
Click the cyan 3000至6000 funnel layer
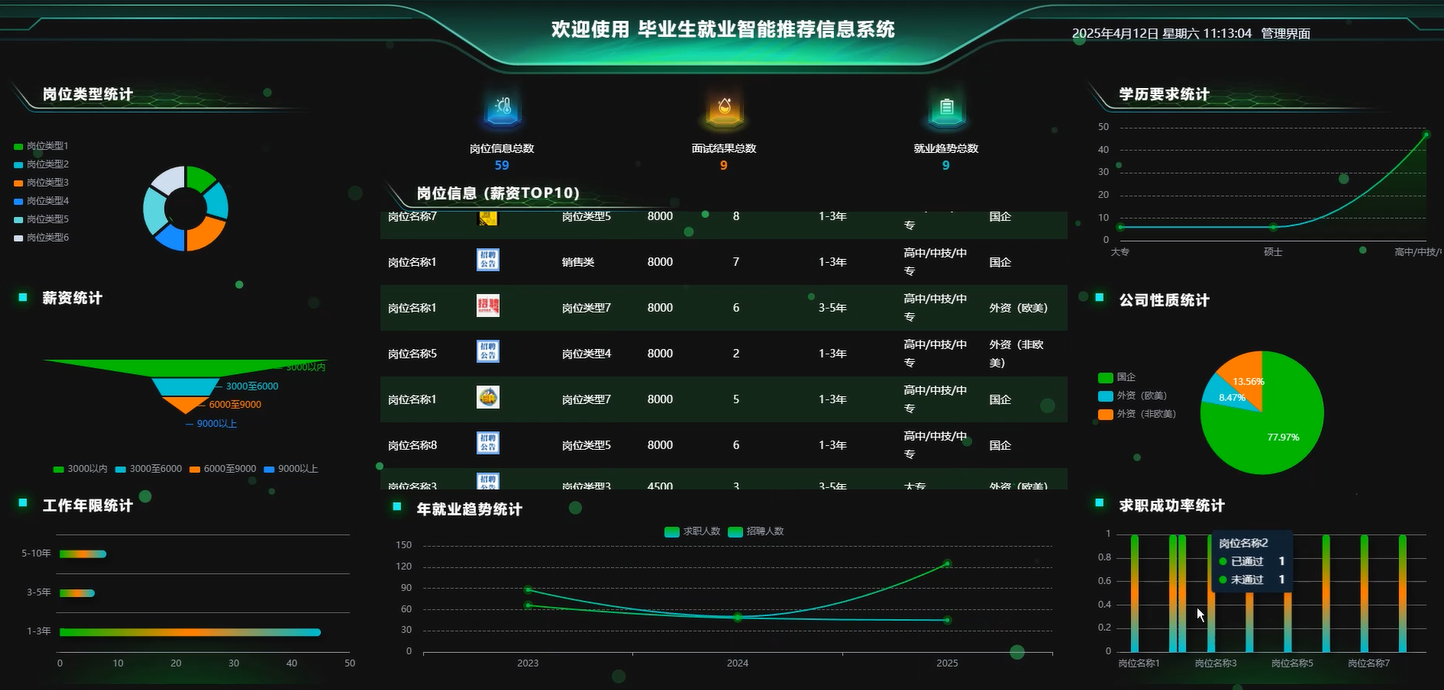[184, 387]
